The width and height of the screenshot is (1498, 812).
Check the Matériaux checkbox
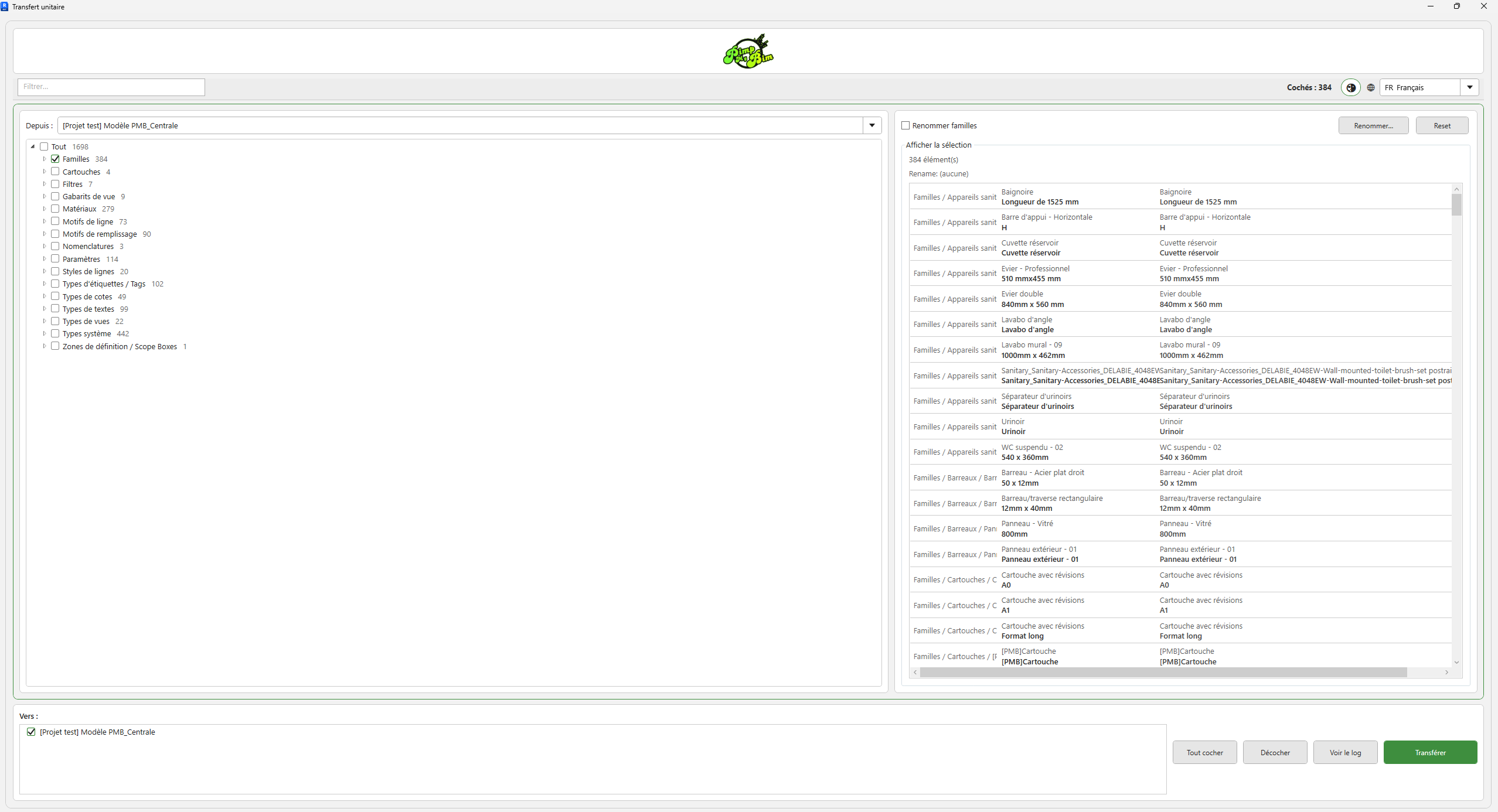(55, 209)
